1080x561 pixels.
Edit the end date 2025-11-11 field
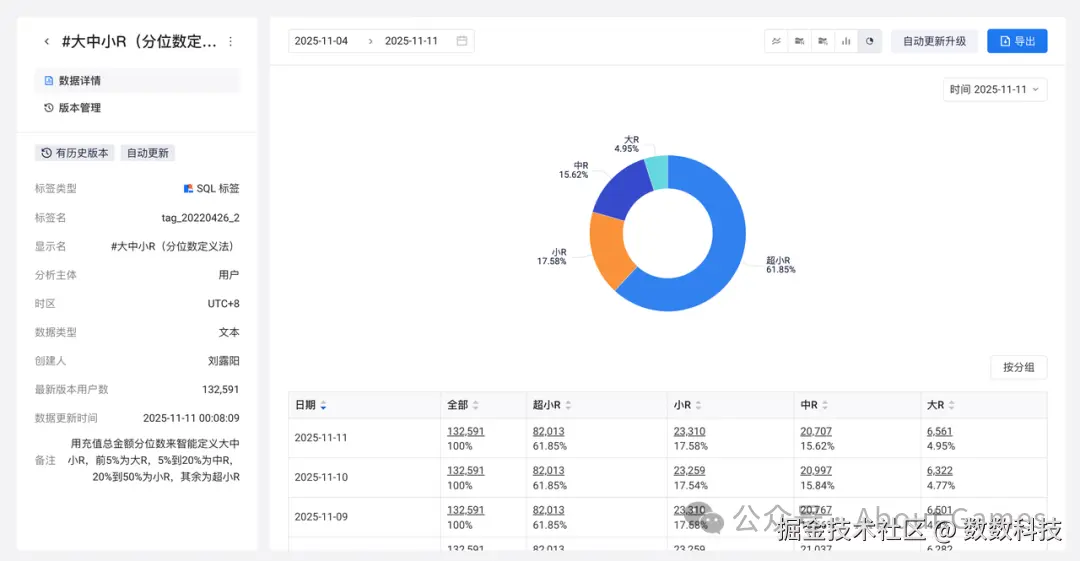point(411,41)
